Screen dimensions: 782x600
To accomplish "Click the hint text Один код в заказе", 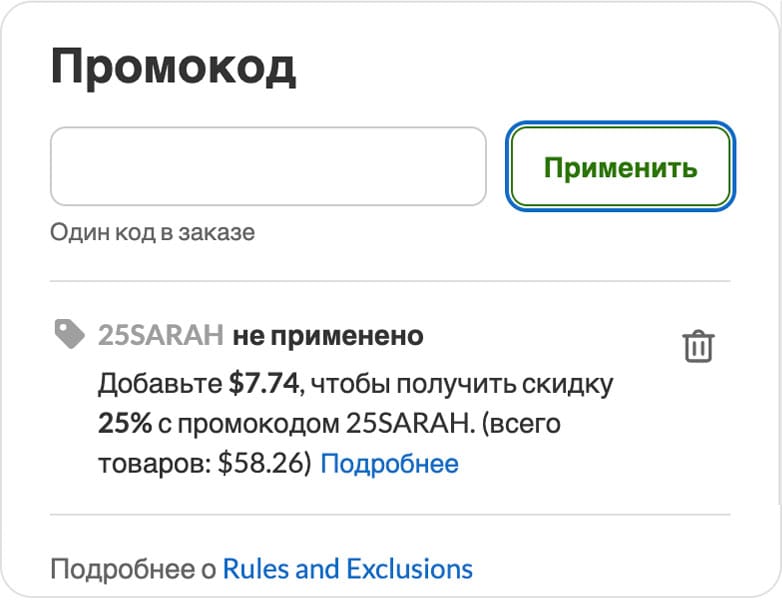I will click(152, 233).
